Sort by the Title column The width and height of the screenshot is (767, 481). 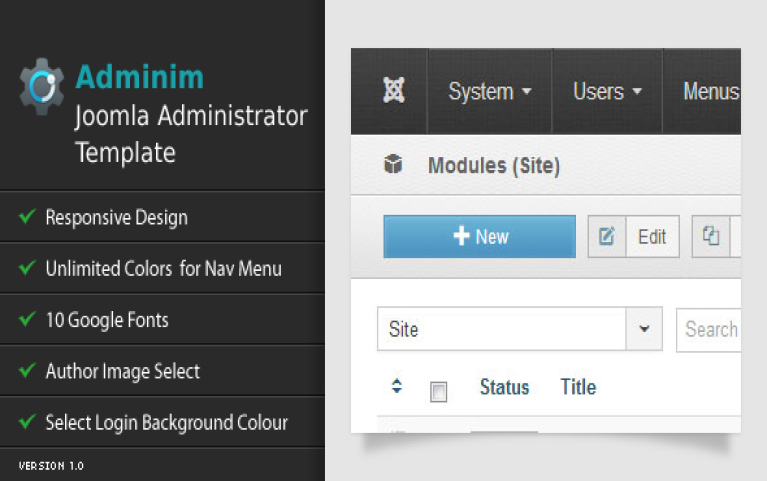click(x=578, y=387)
